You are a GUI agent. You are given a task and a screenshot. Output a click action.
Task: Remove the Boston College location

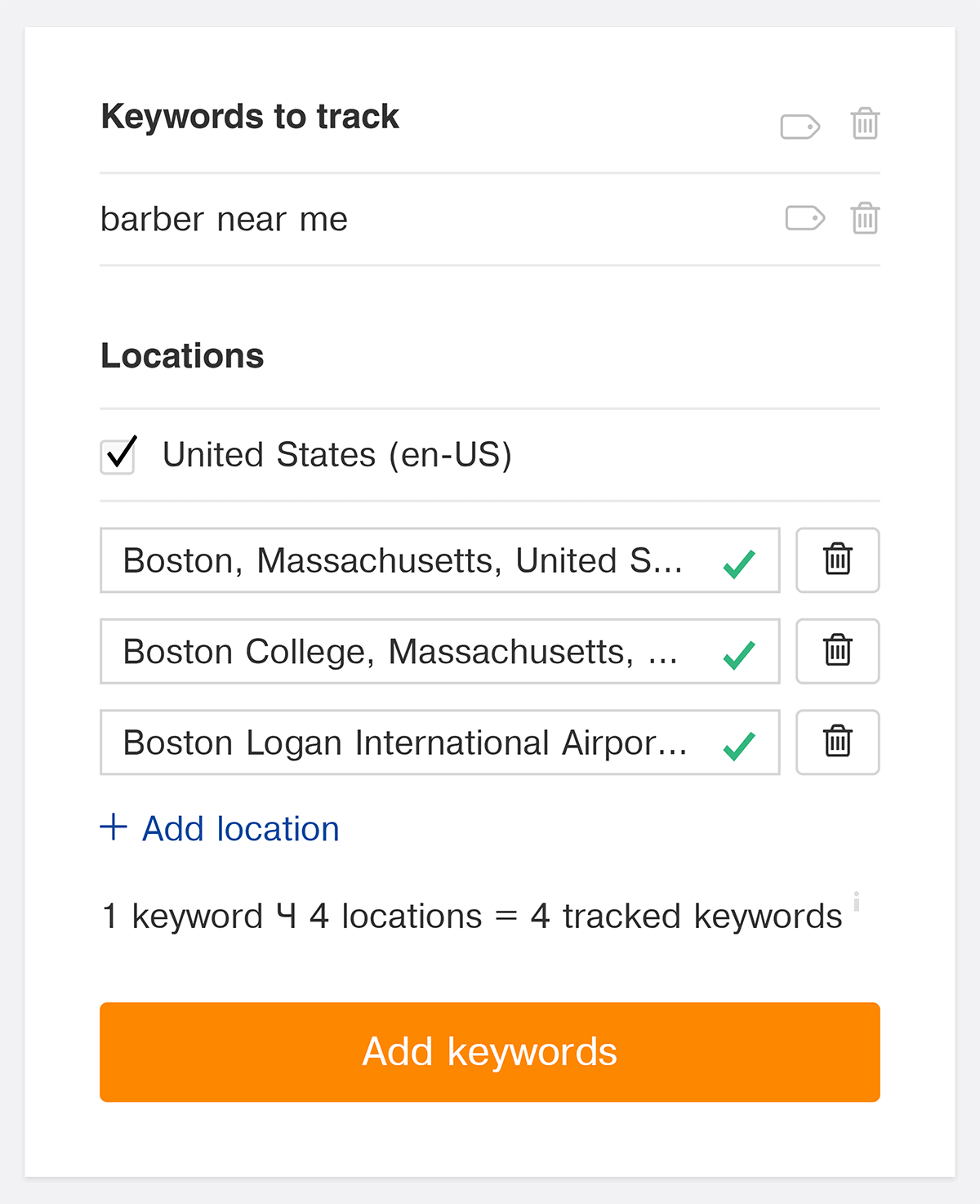coord(837,651)
